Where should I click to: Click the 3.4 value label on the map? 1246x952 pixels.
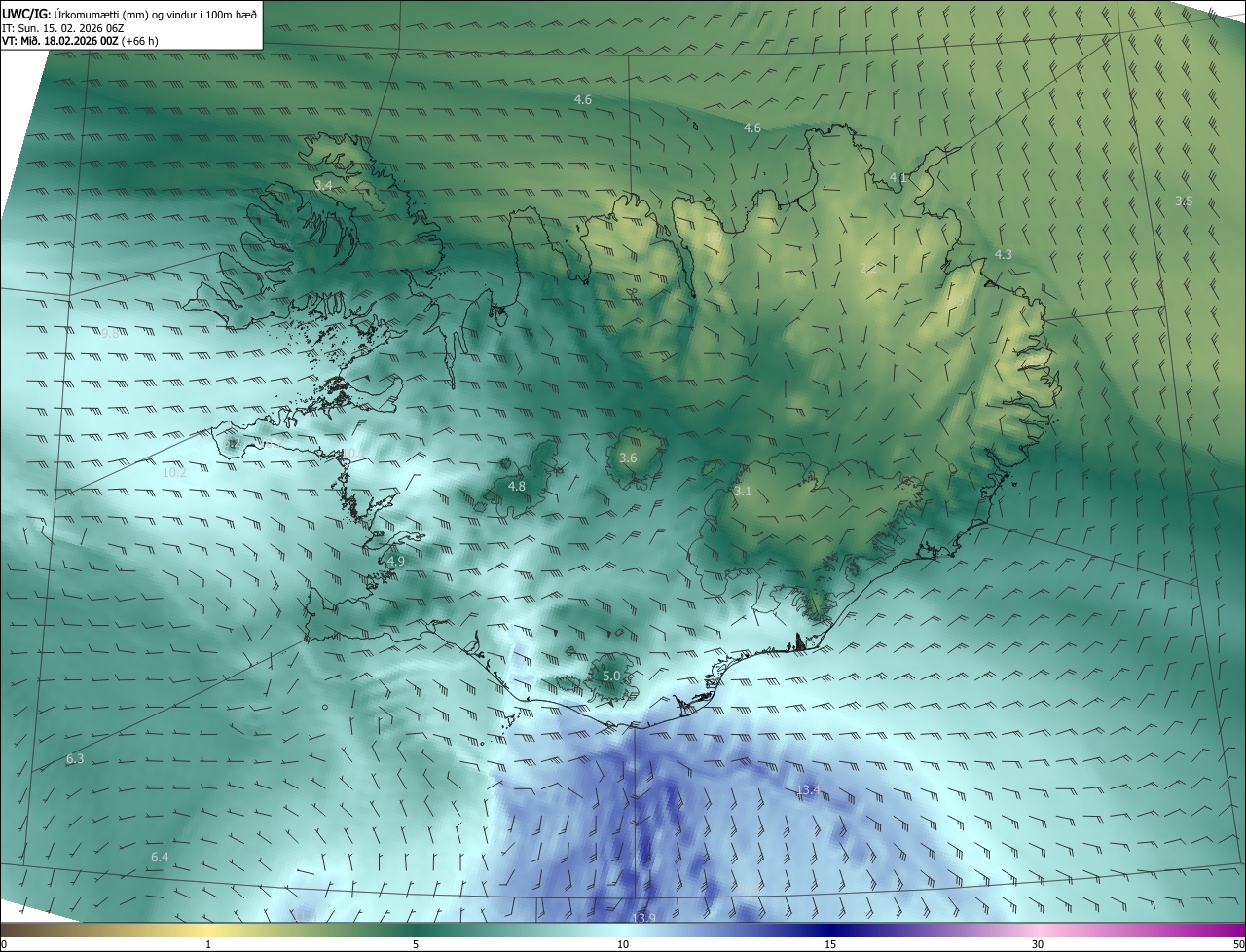tap(323, 184)
